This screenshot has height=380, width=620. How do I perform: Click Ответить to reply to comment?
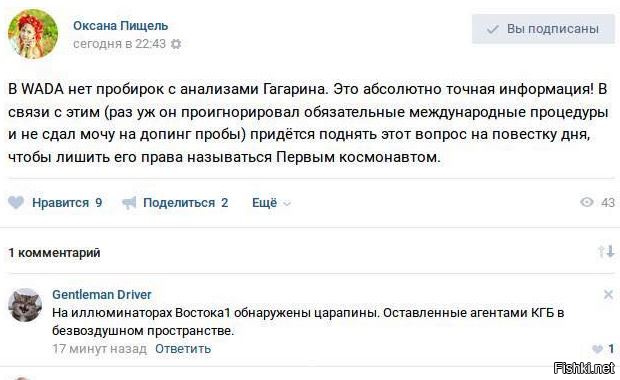pos(183,349)
